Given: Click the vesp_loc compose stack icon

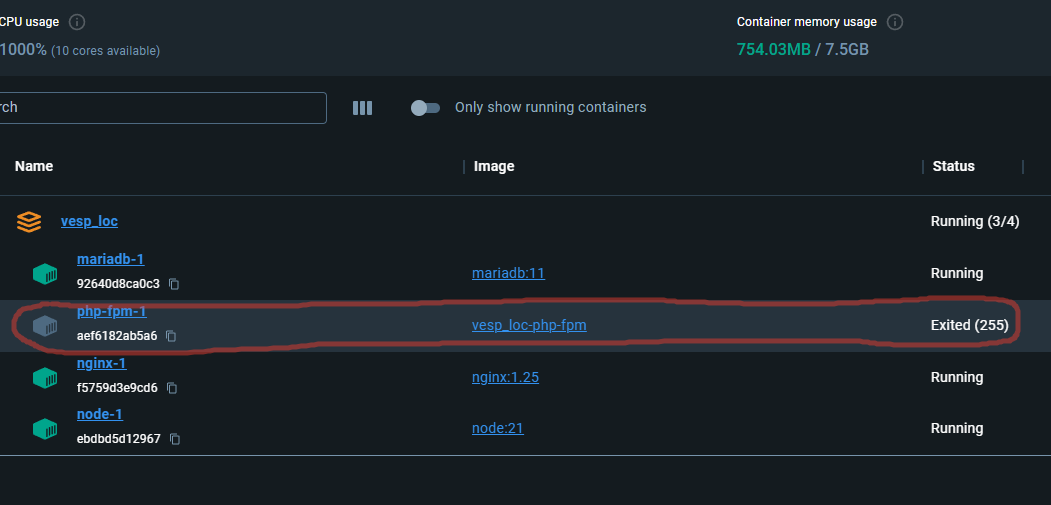Looking at the screenshot, I should pos(29,221).
